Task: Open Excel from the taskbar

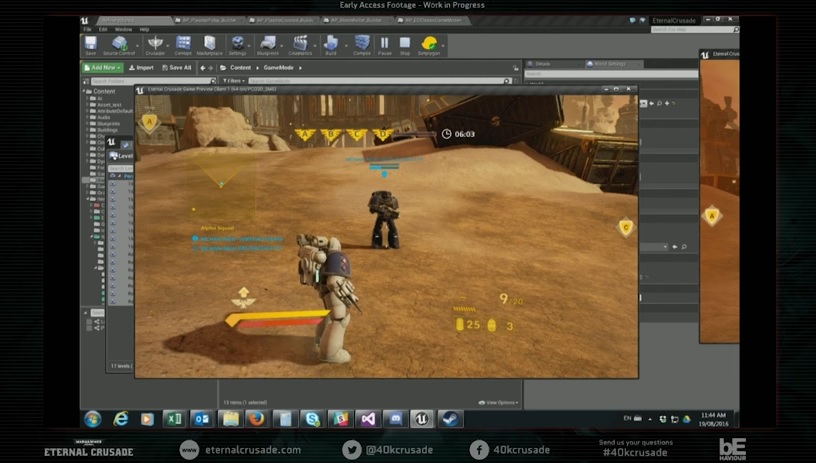Action: point(175,419)
